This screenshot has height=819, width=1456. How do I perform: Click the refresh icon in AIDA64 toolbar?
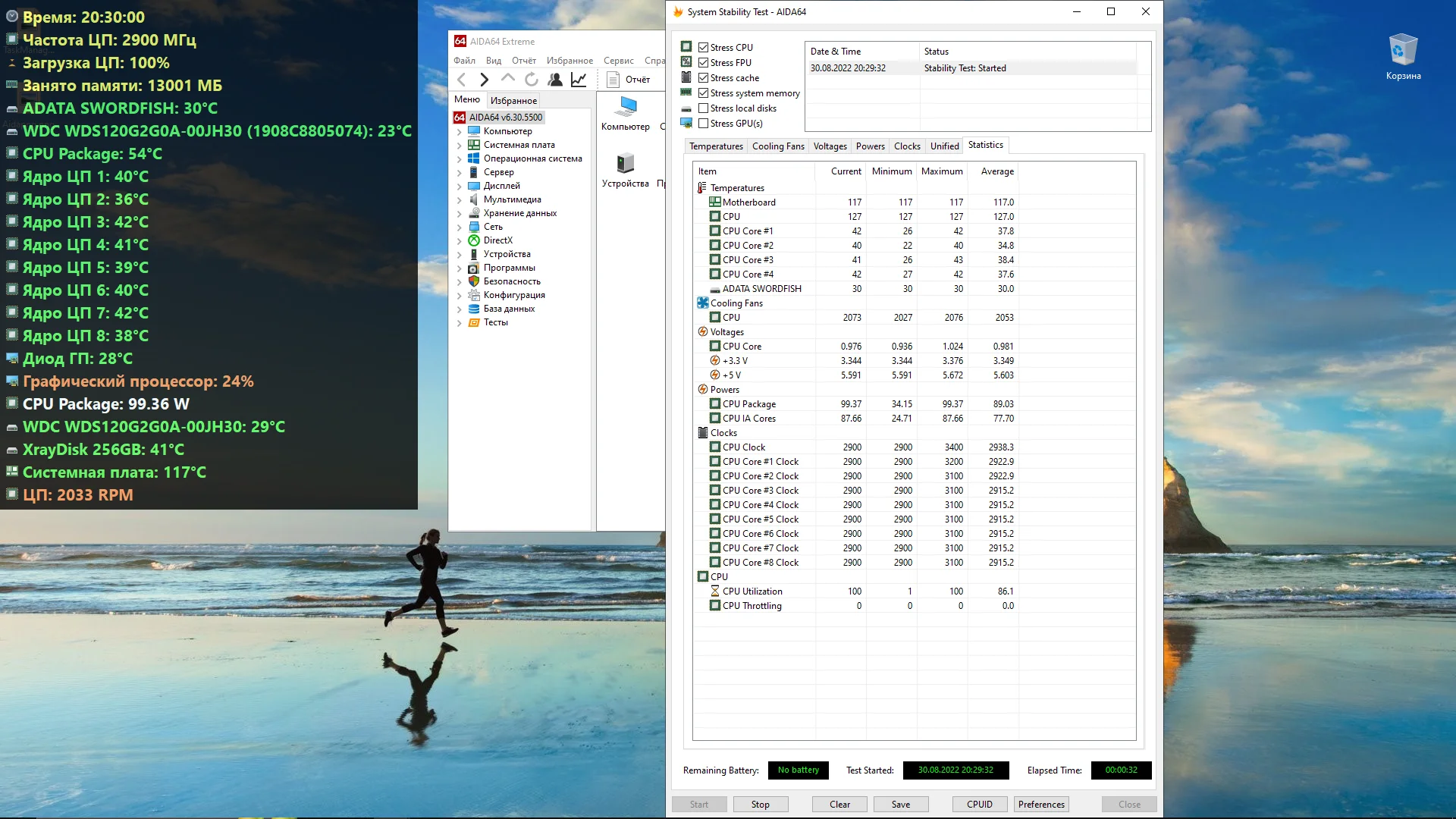pos(532,80)
